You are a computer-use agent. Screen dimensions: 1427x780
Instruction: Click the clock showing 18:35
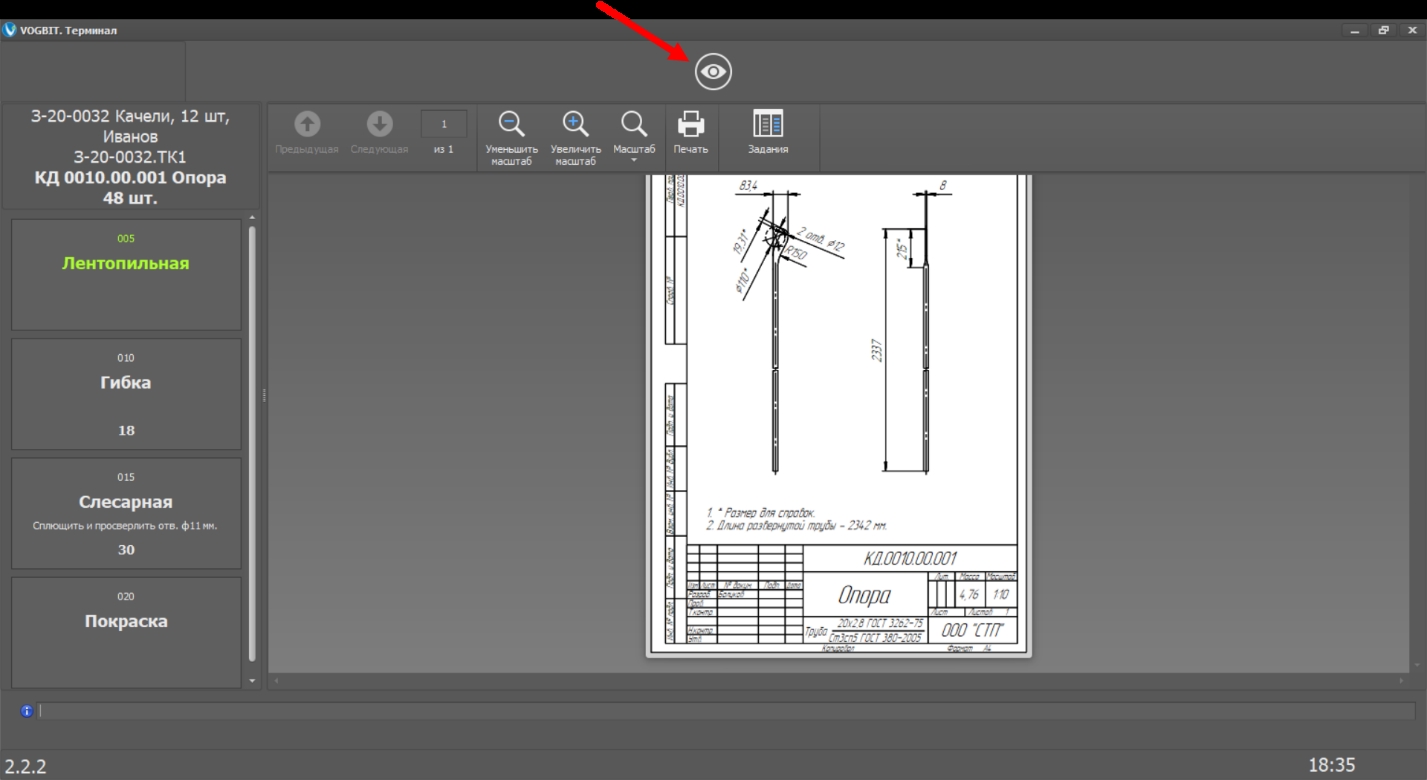(x=1332, y=765)
